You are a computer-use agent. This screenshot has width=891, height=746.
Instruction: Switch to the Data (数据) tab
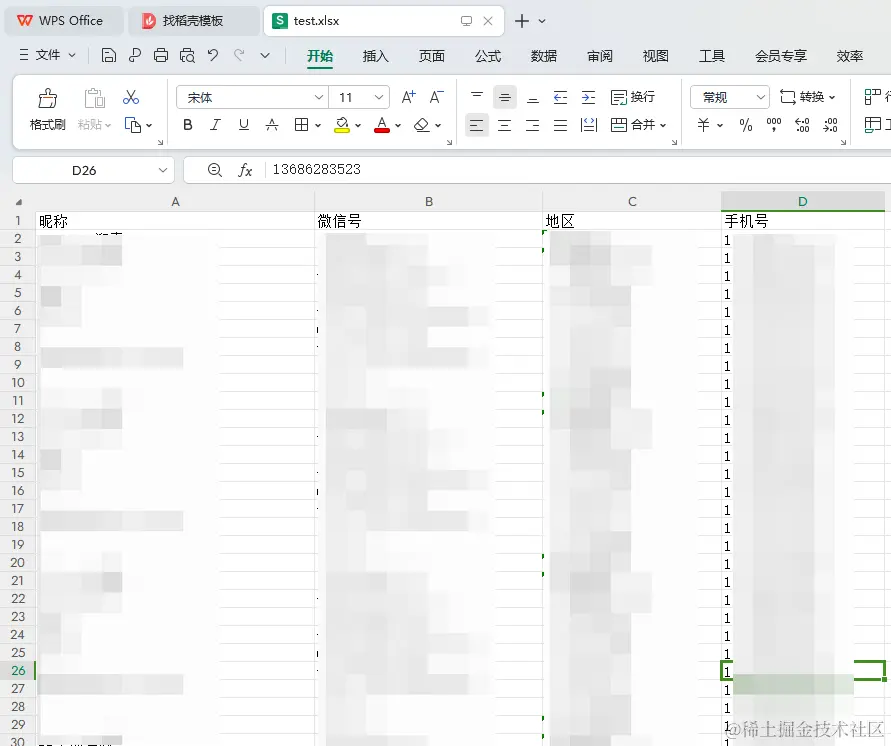pos(544,56)
